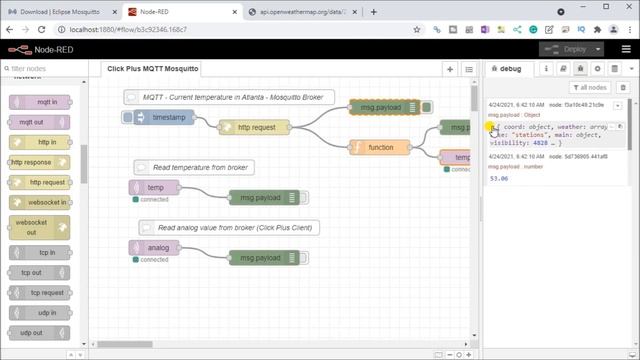Viewport: 640px width, 360px height.
Task: Select the temp mqtt in node
Action: [154, 188]
